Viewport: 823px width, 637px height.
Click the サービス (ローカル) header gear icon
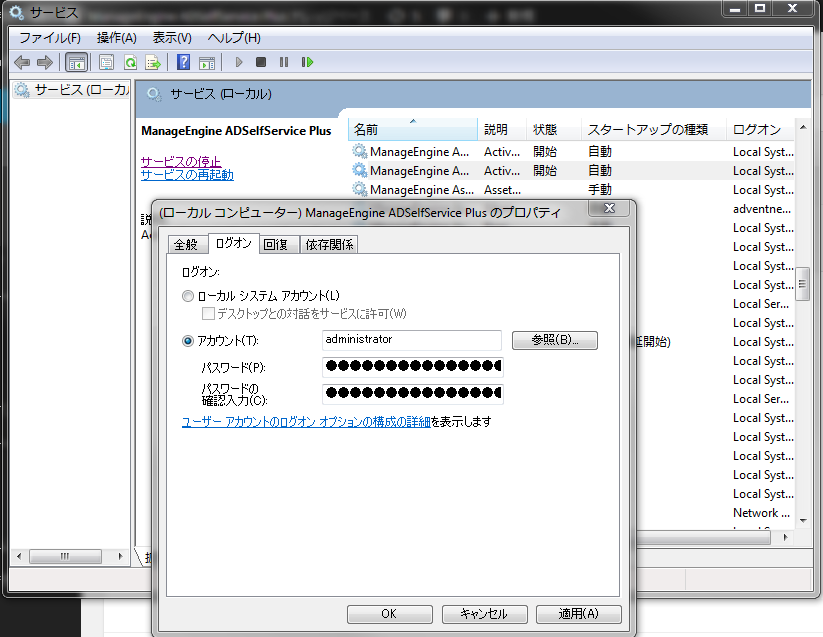point(154,94)
